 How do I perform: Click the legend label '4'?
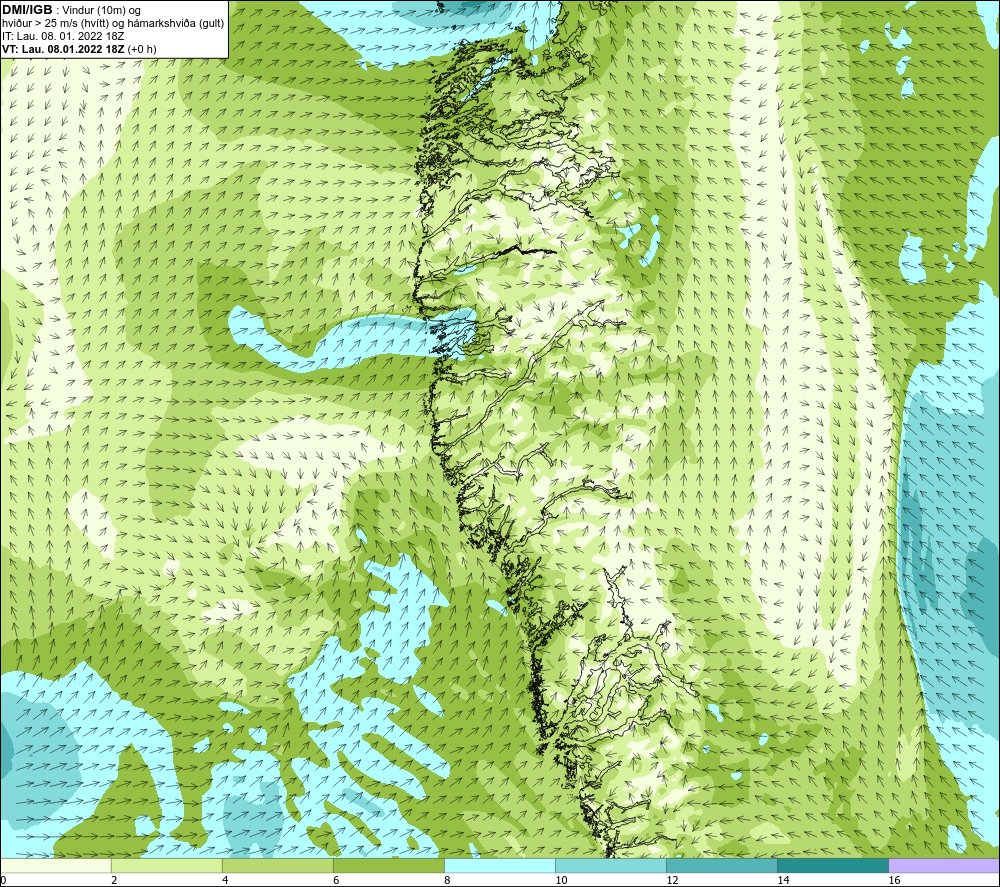click(x=225, y=881)
